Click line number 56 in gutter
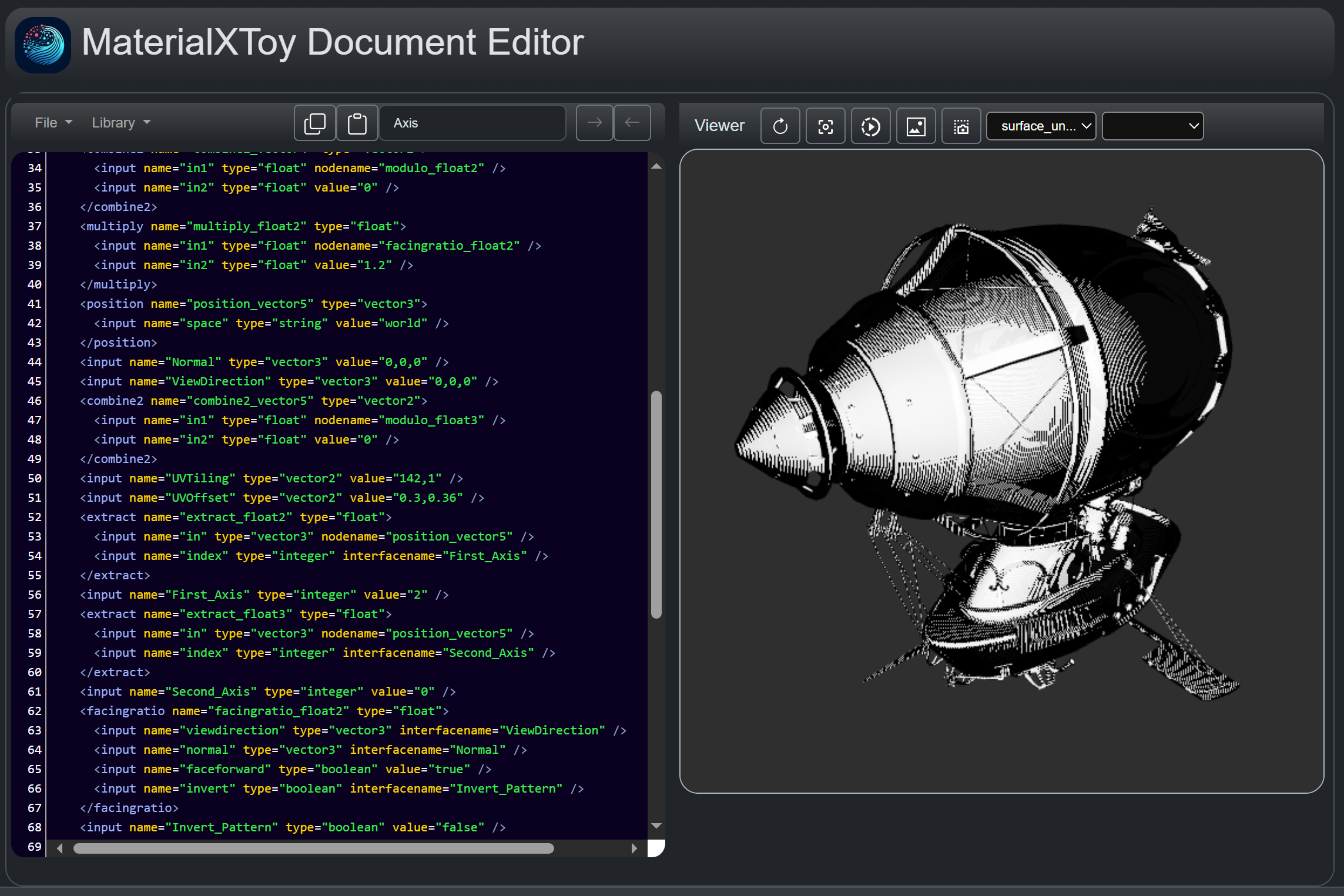The height and width of the screenshot is (896, 1344). [35, 595]
